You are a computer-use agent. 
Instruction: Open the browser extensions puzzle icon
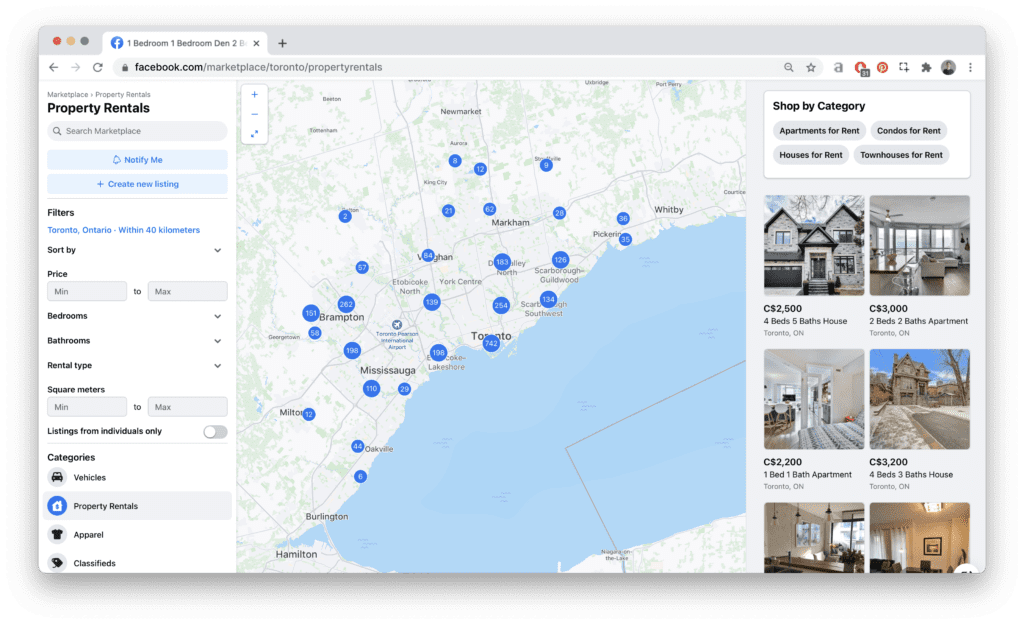926,67
